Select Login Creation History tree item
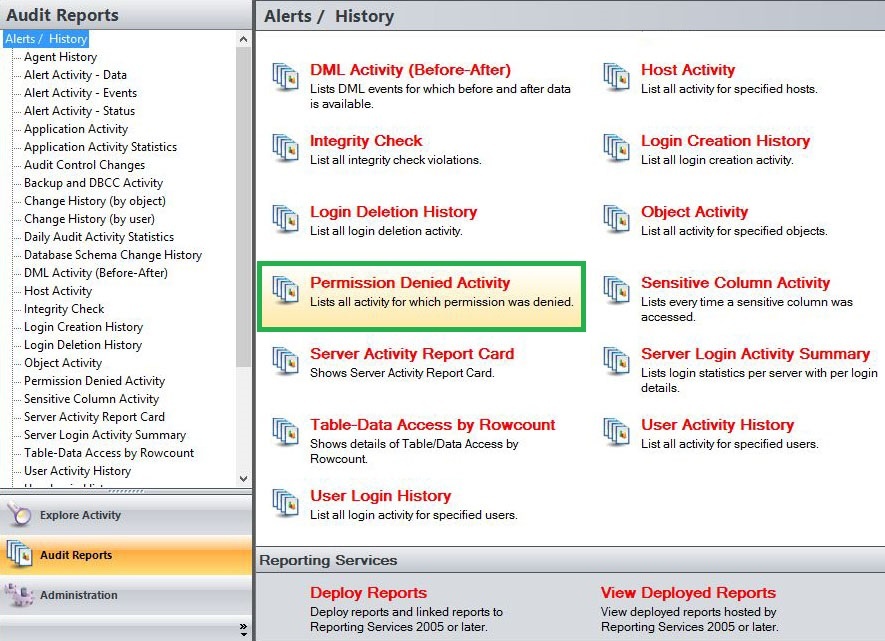The width and height of the screenshot is (885, 641). click(84, 327)
